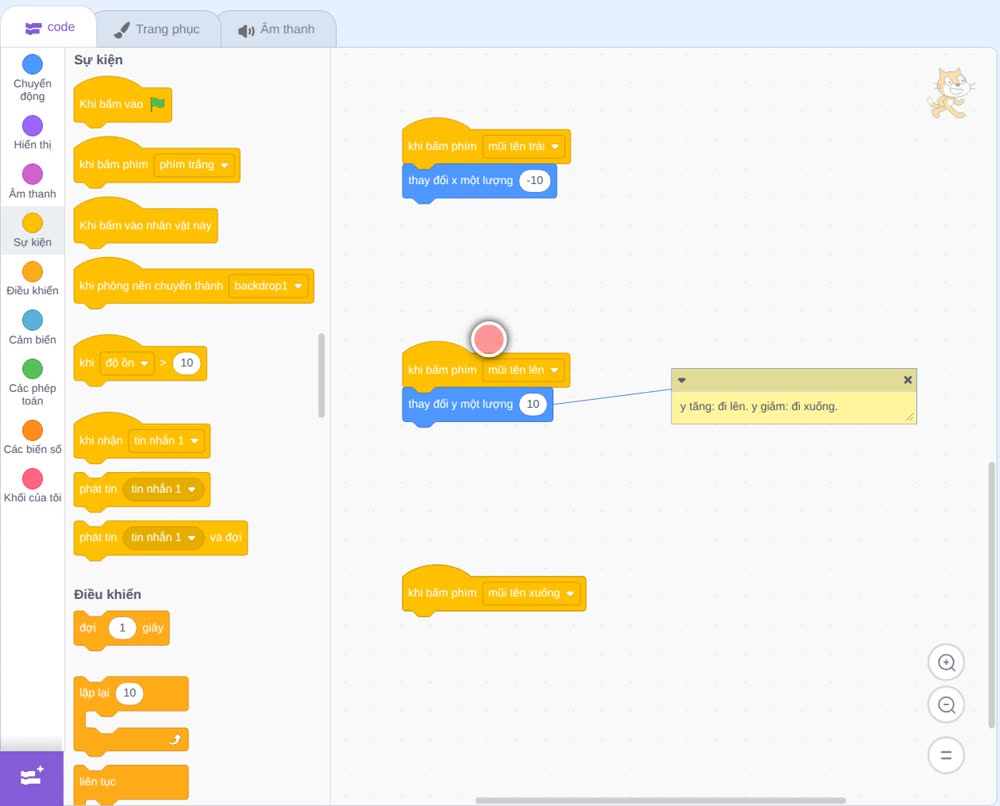Select the Cảm biến category circle
Image resolution: width=1000 pixels, height=806 pixels.
(33, 320)
